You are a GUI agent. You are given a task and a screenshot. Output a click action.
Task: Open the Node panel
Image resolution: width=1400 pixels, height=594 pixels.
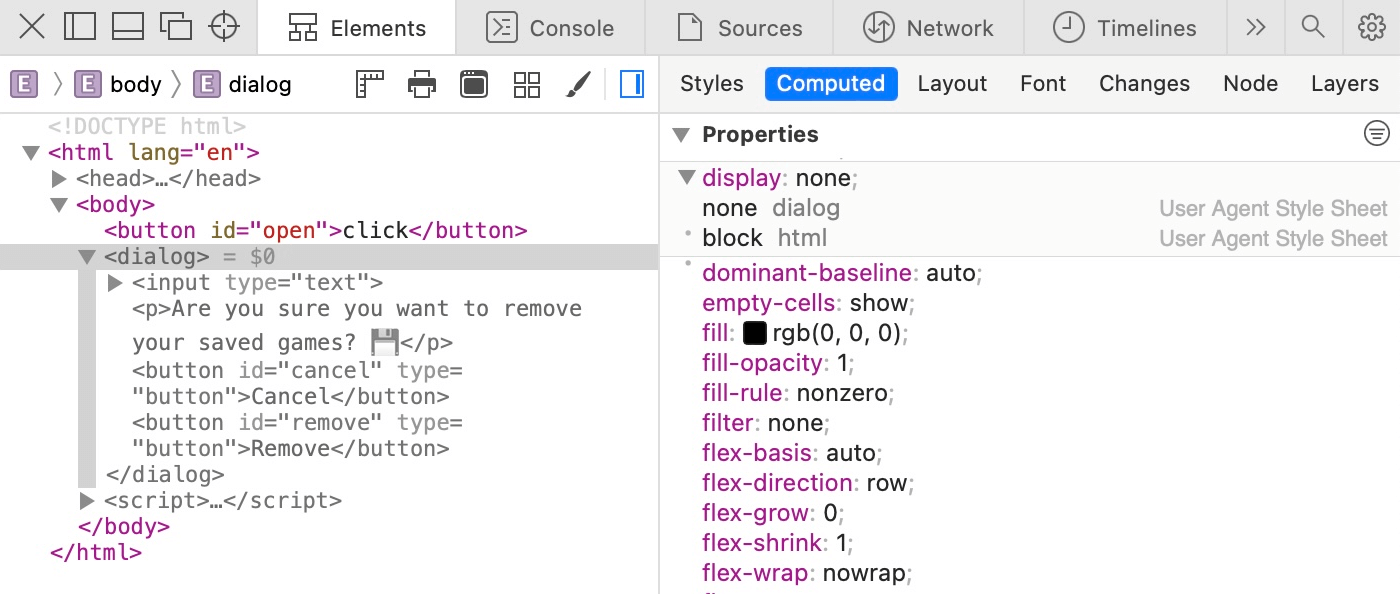(1250, 84)
